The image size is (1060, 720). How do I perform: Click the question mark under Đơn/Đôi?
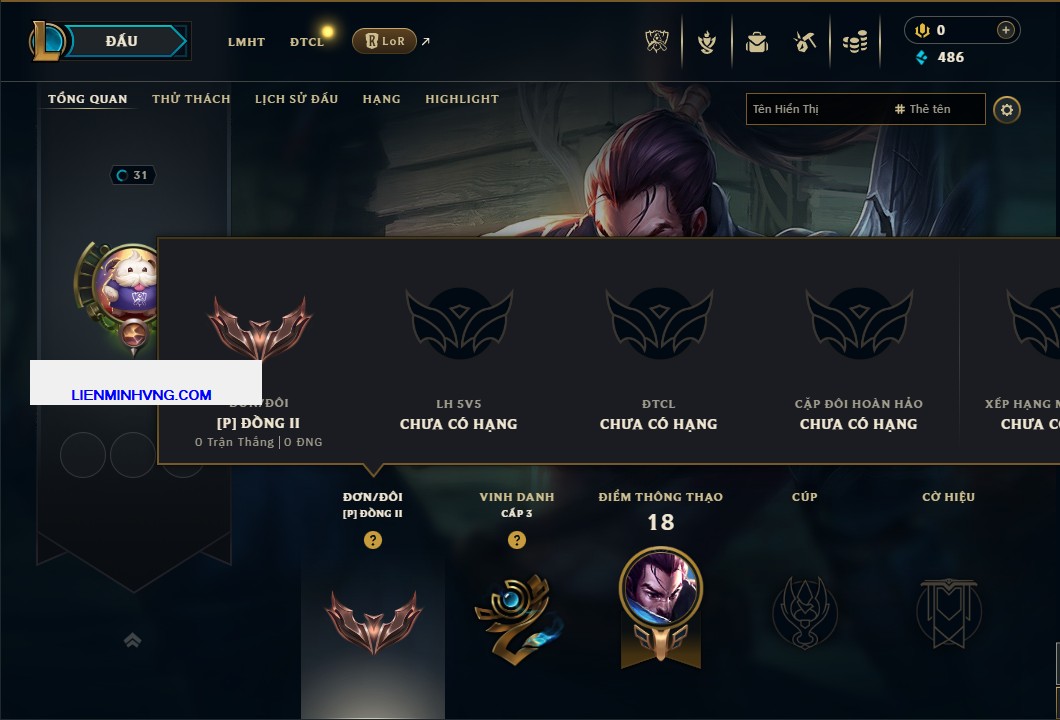(372, 539)
